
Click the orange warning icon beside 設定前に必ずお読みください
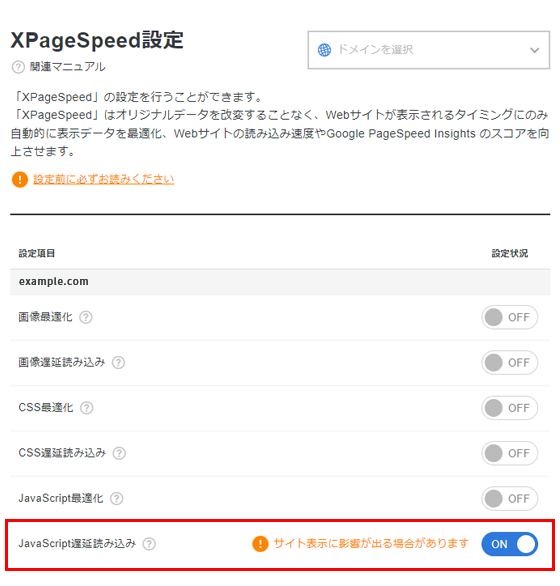click(20, 179)
